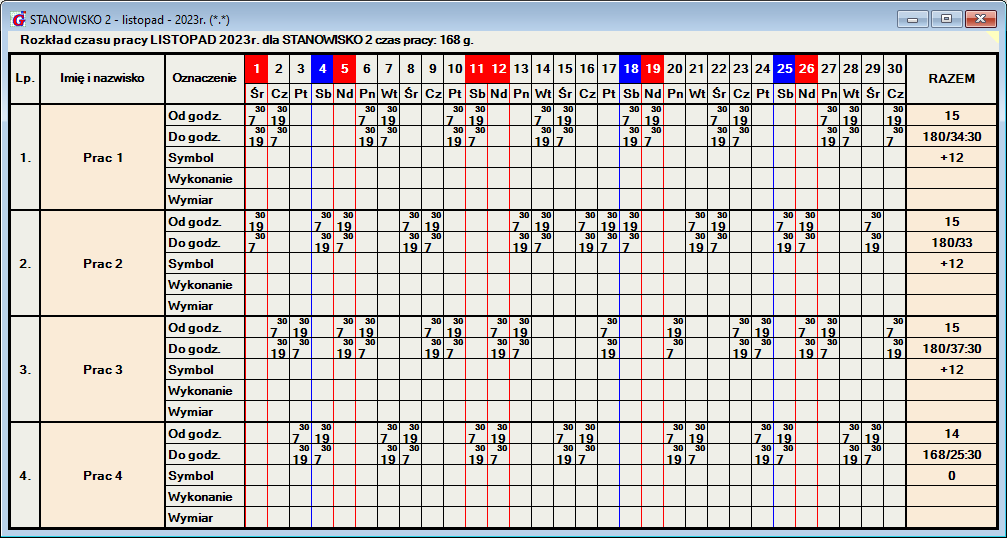Select the day 30 column header
1007x538 pixels.
pos(894,69)
